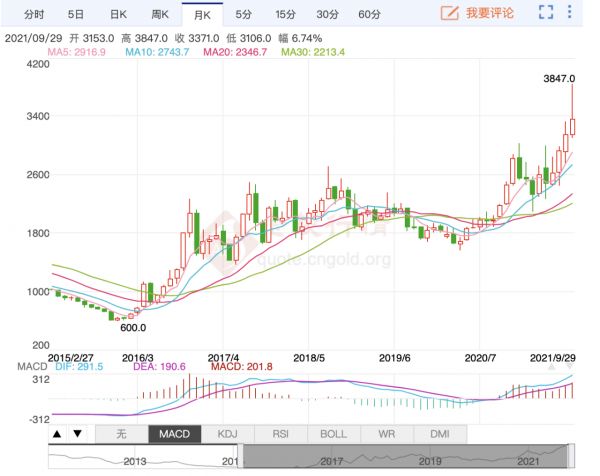The width and height of the screenshot is (600, 476).
Task: Click the comment pencil icon
Action: point(450,14)
